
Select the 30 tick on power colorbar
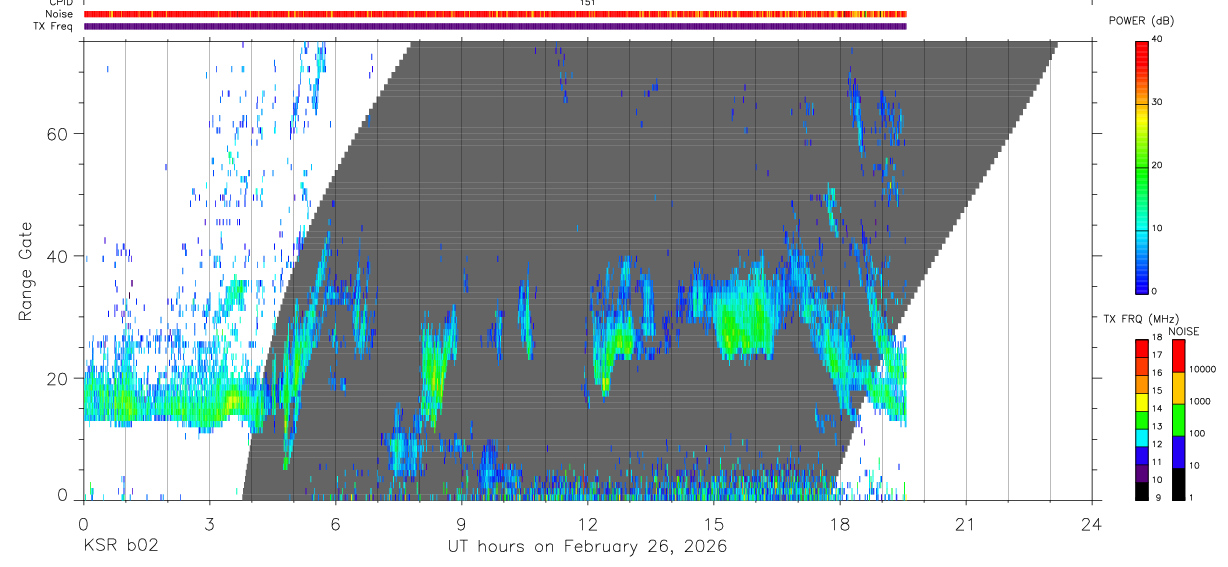[x=1156, y=102]
